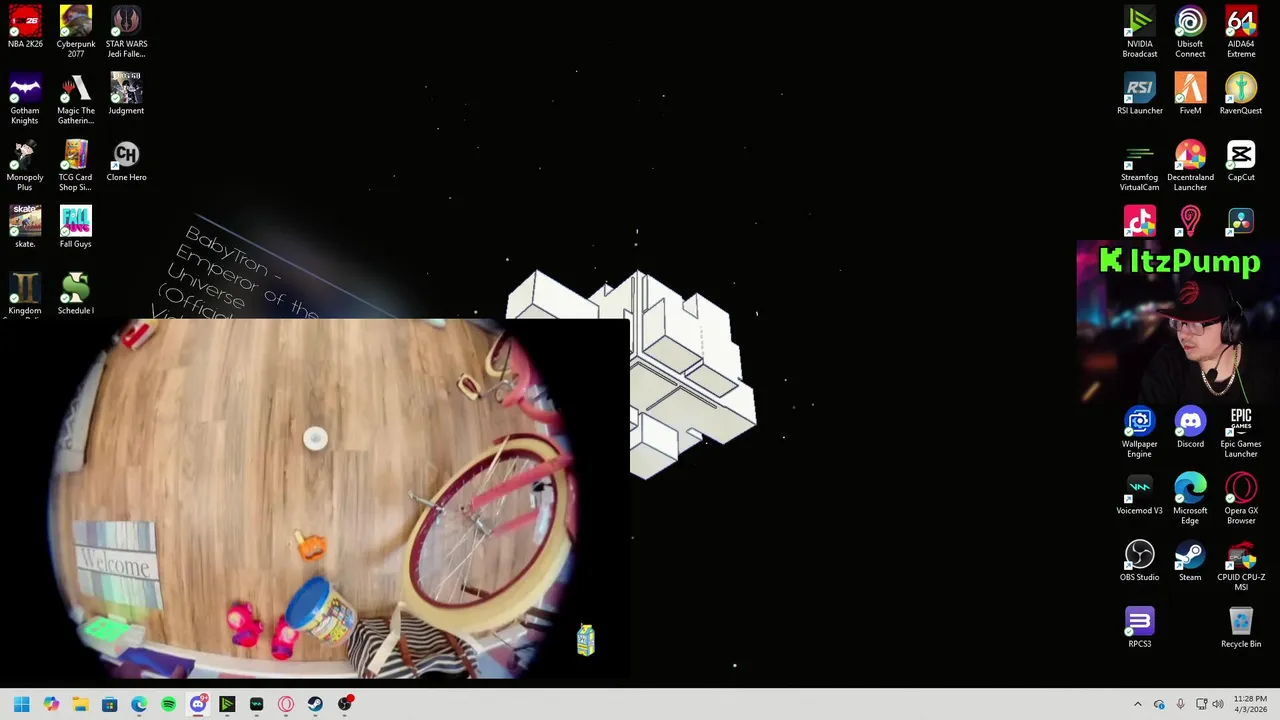The image size is (1280, 720).
Task: Select the FiveM desktop shortcut
Action: point(1190,94)
